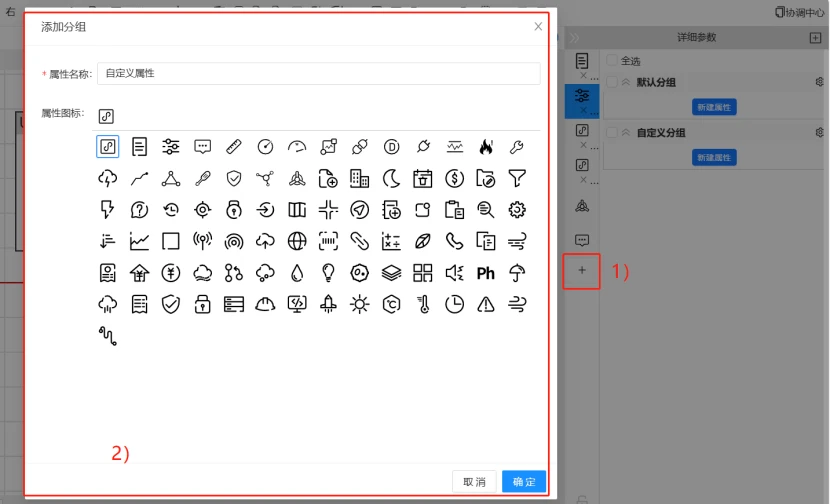Select the warning triangle icon

point(486,304)
